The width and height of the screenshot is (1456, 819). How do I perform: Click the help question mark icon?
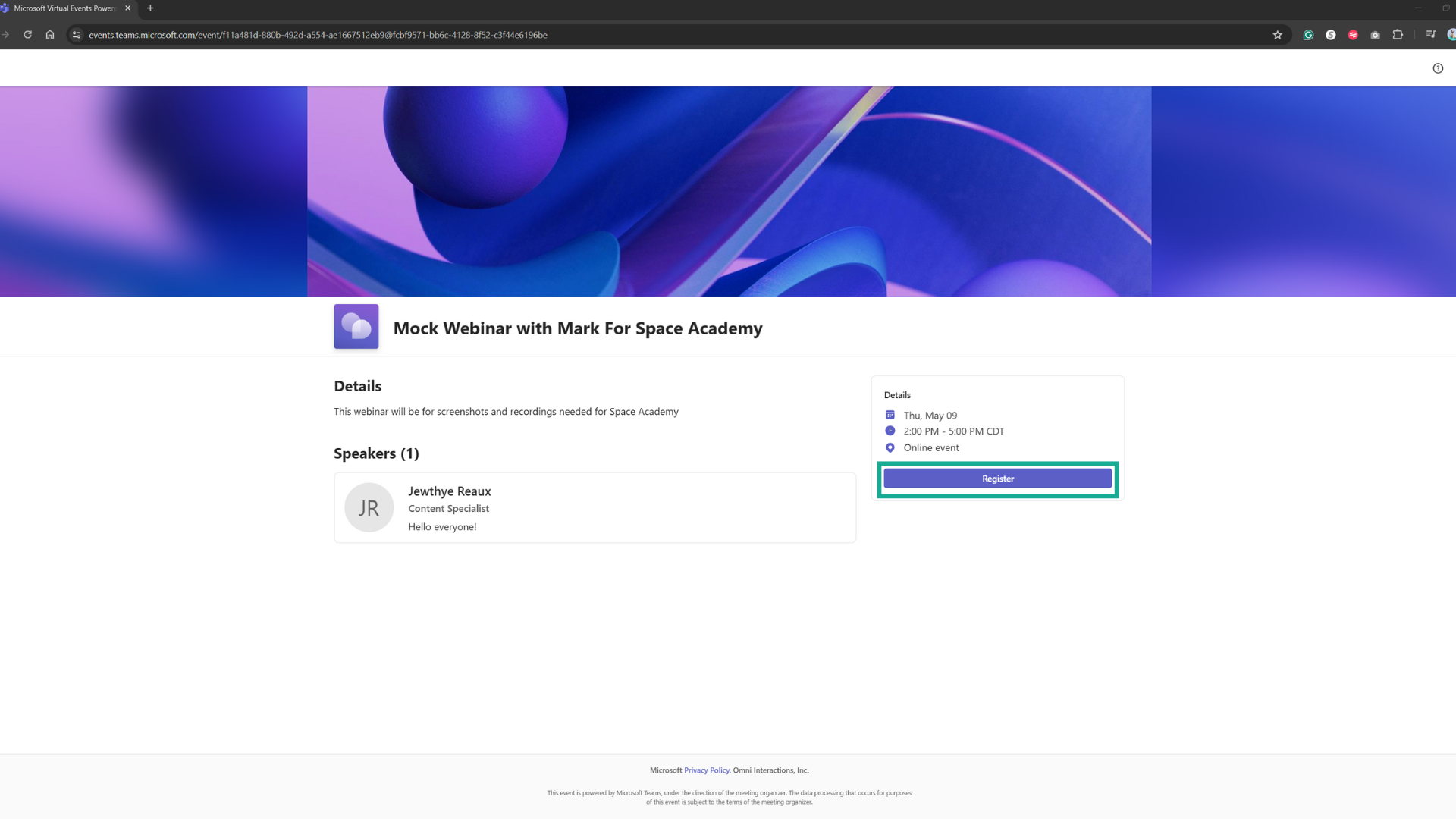point(1438,68)
